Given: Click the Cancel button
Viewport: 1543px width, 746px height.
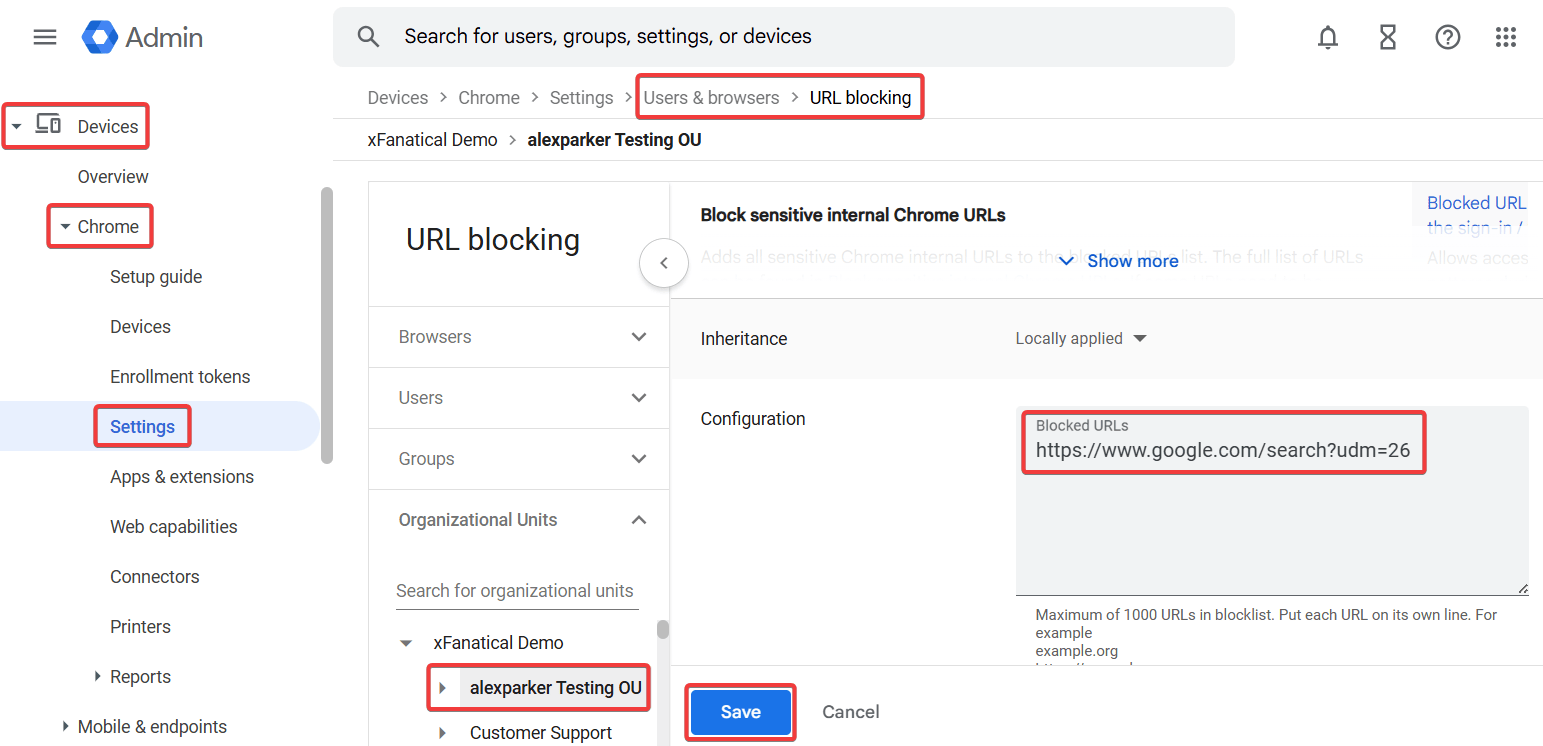Looking at the screenshot, I should [850, 712].
